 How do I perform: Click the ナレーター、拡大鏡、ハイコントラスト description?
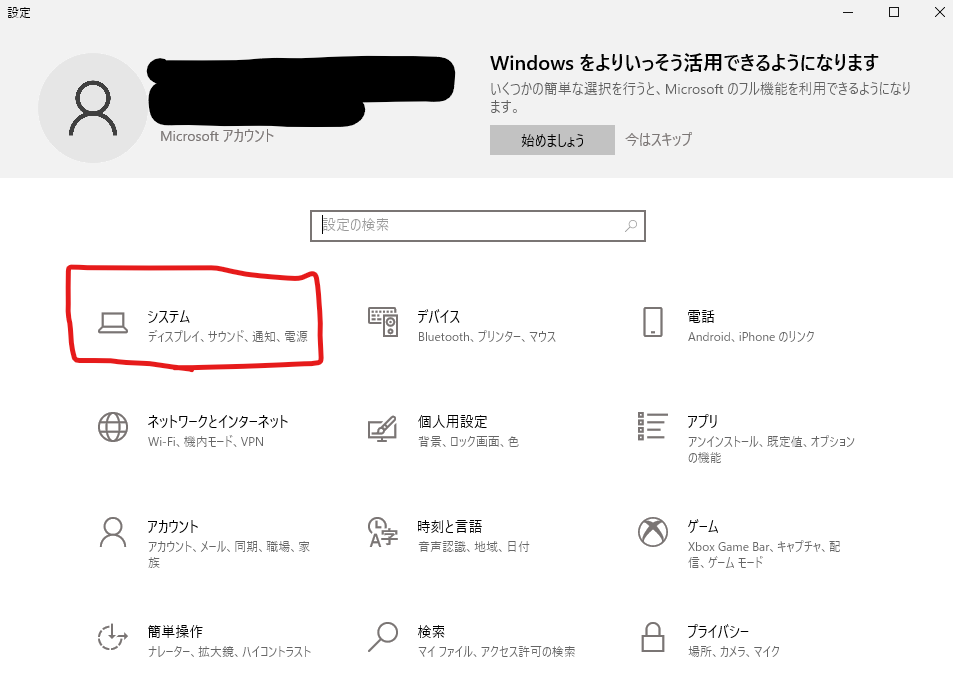click(x=229, y=652)
